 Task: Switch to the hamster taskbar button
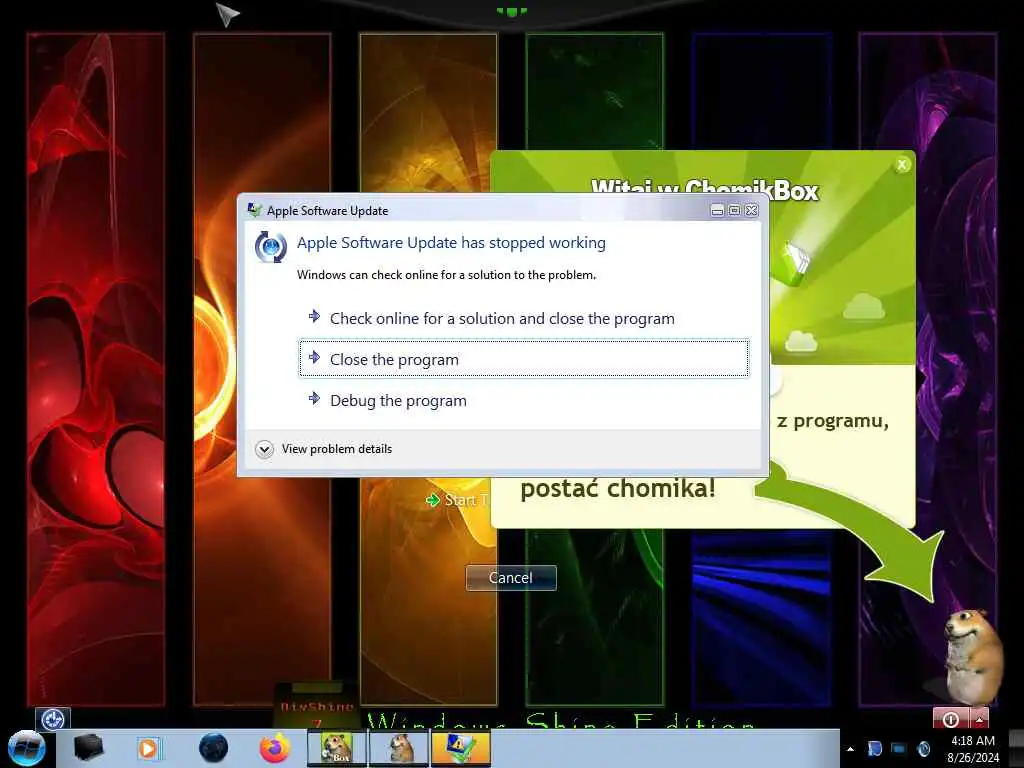coord(400,748)
